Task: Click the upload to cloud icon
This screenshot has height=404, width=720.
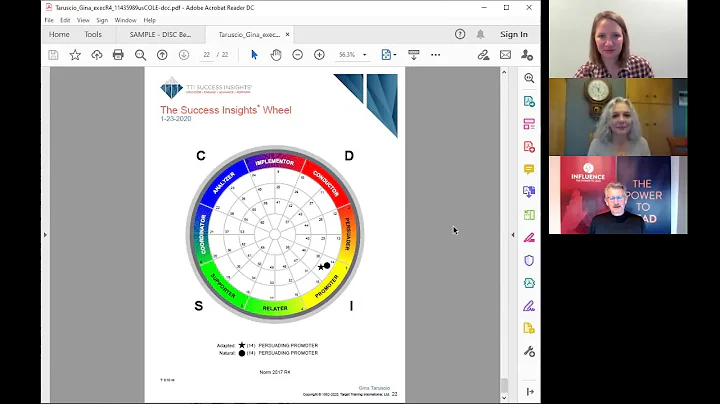Action: pyautogui.click(x=96, y=55)
